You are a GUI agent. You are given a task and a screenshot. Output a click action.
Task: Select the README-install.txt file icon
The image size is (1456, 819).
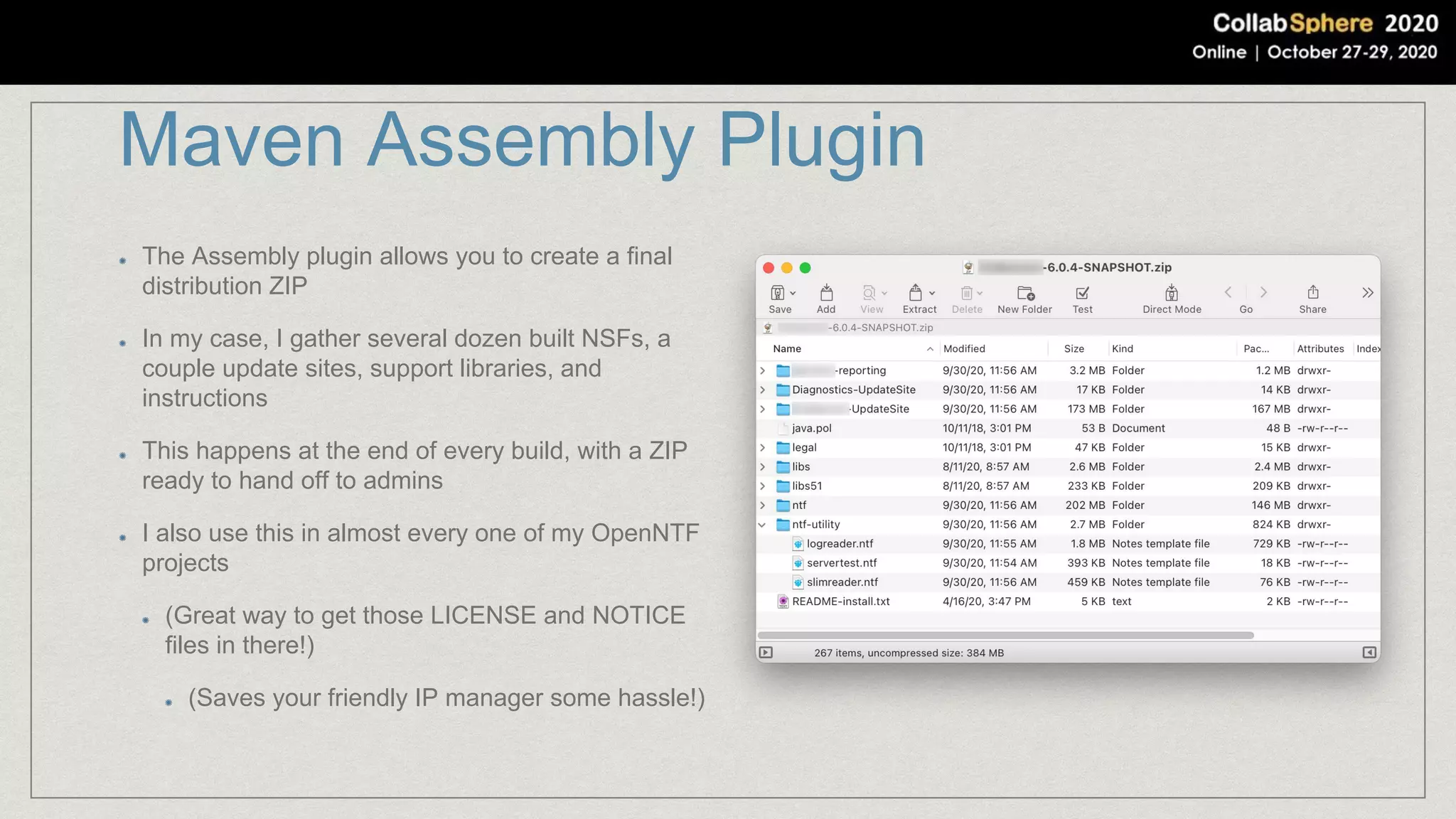[x=783, y=601]
